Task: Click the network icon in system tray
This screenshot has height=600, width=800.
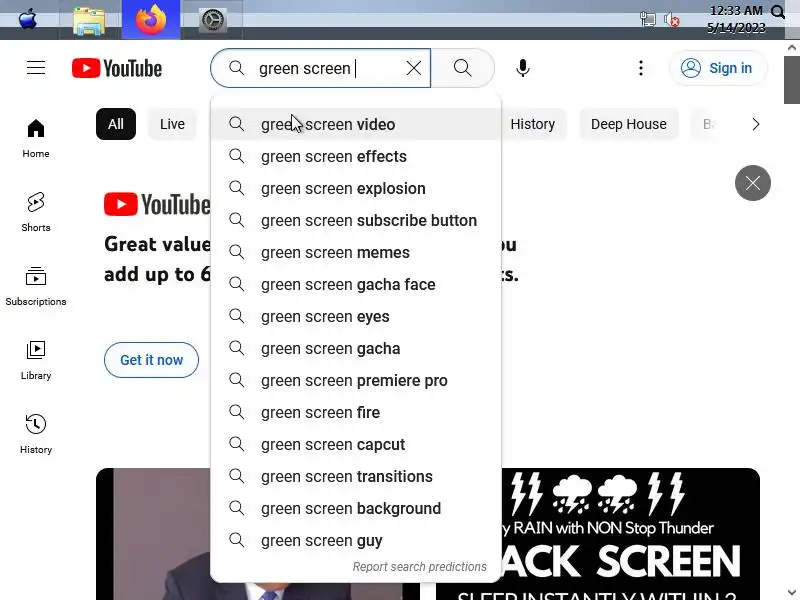Action: pyautogui.click(x=647, y=20)
